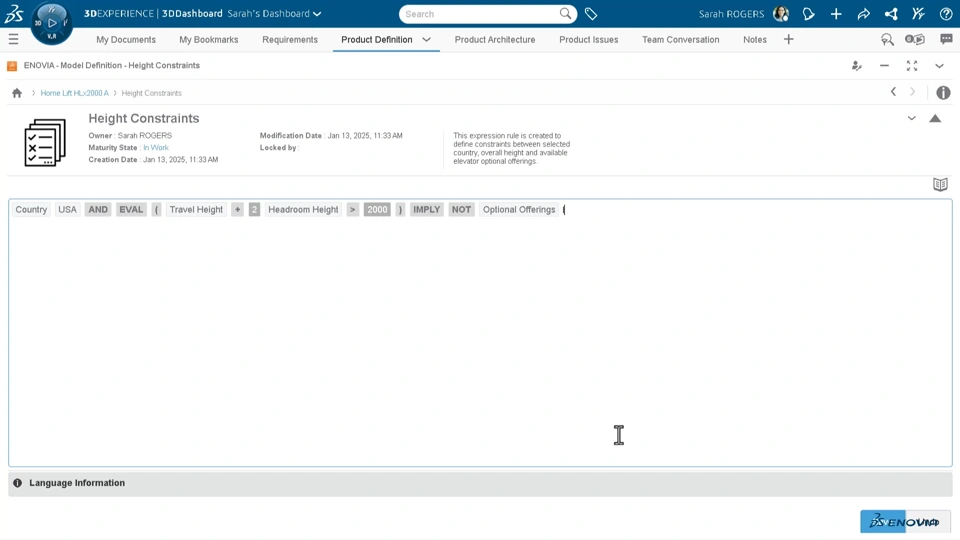
Task: Select the Headroom Height token
Action: click(303, 209)
